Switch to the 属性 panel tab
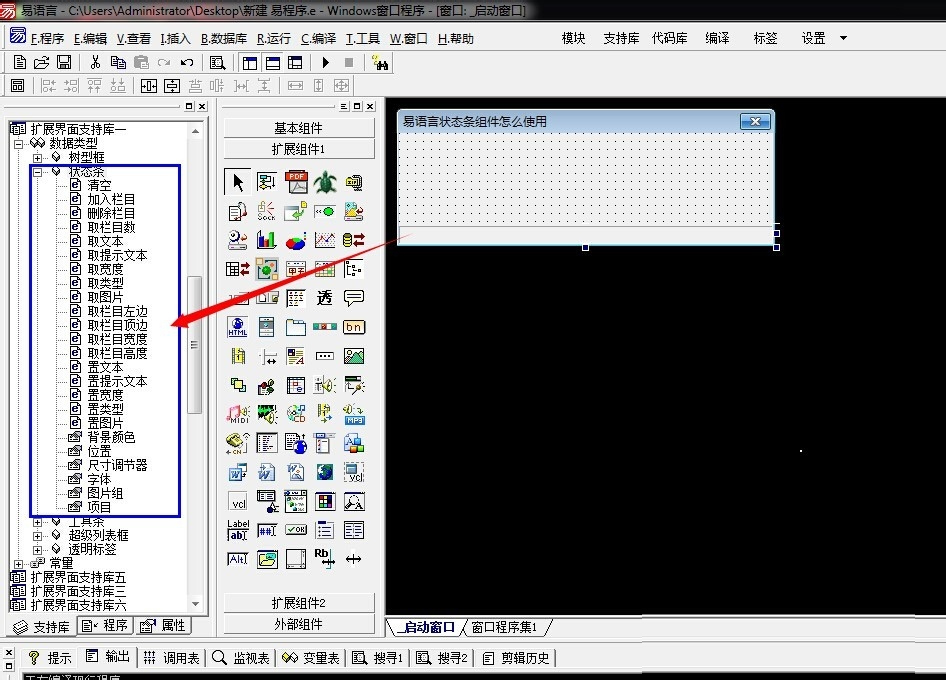 (x=164, y=626)
